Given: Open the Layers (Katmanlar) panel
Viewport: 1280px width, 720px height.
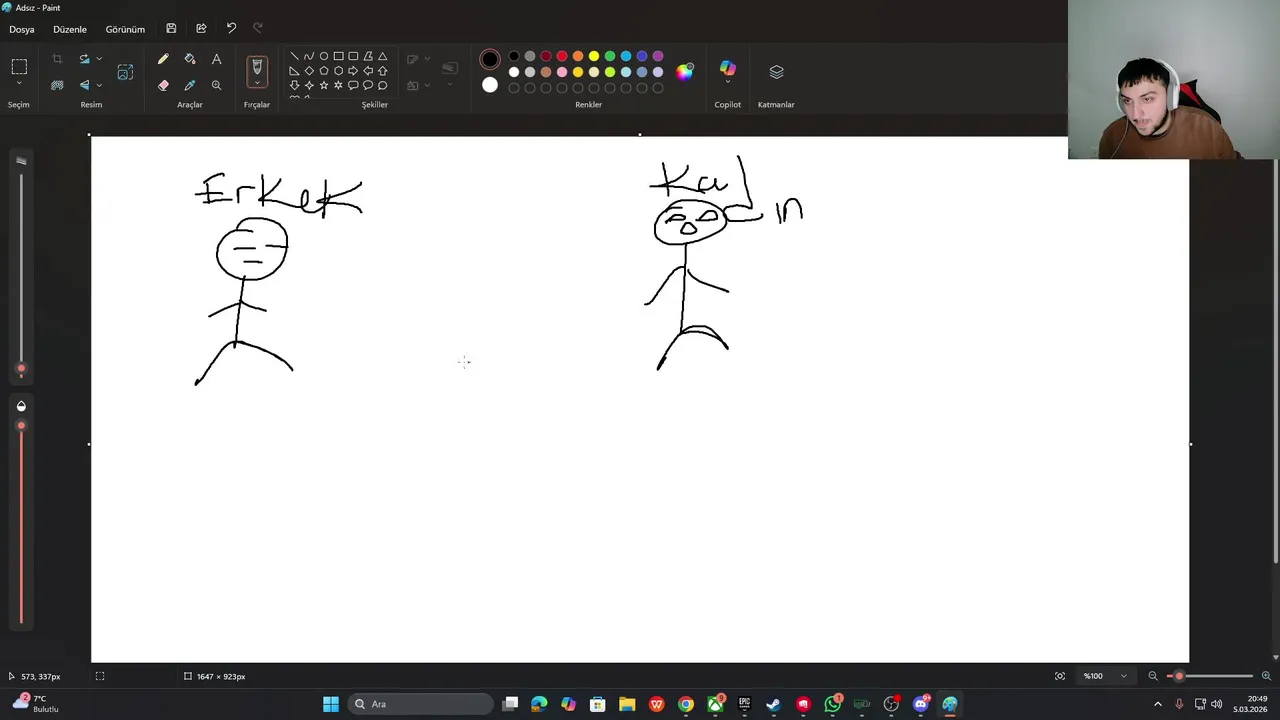Looking at the screenshot, I should (776, 72).
